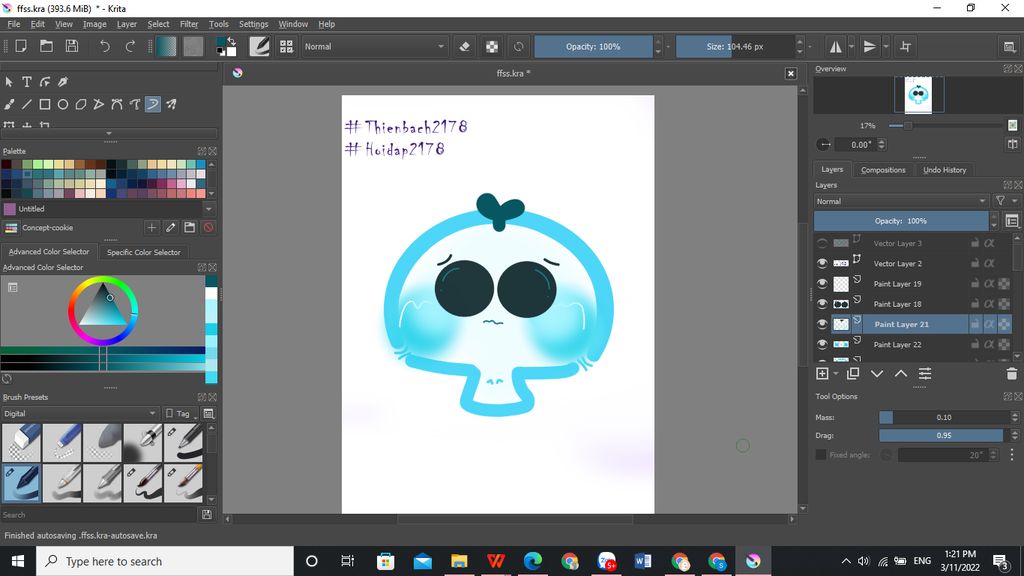Duplicate the selected layer
The image size is (1024, 576).
point(853,374)
